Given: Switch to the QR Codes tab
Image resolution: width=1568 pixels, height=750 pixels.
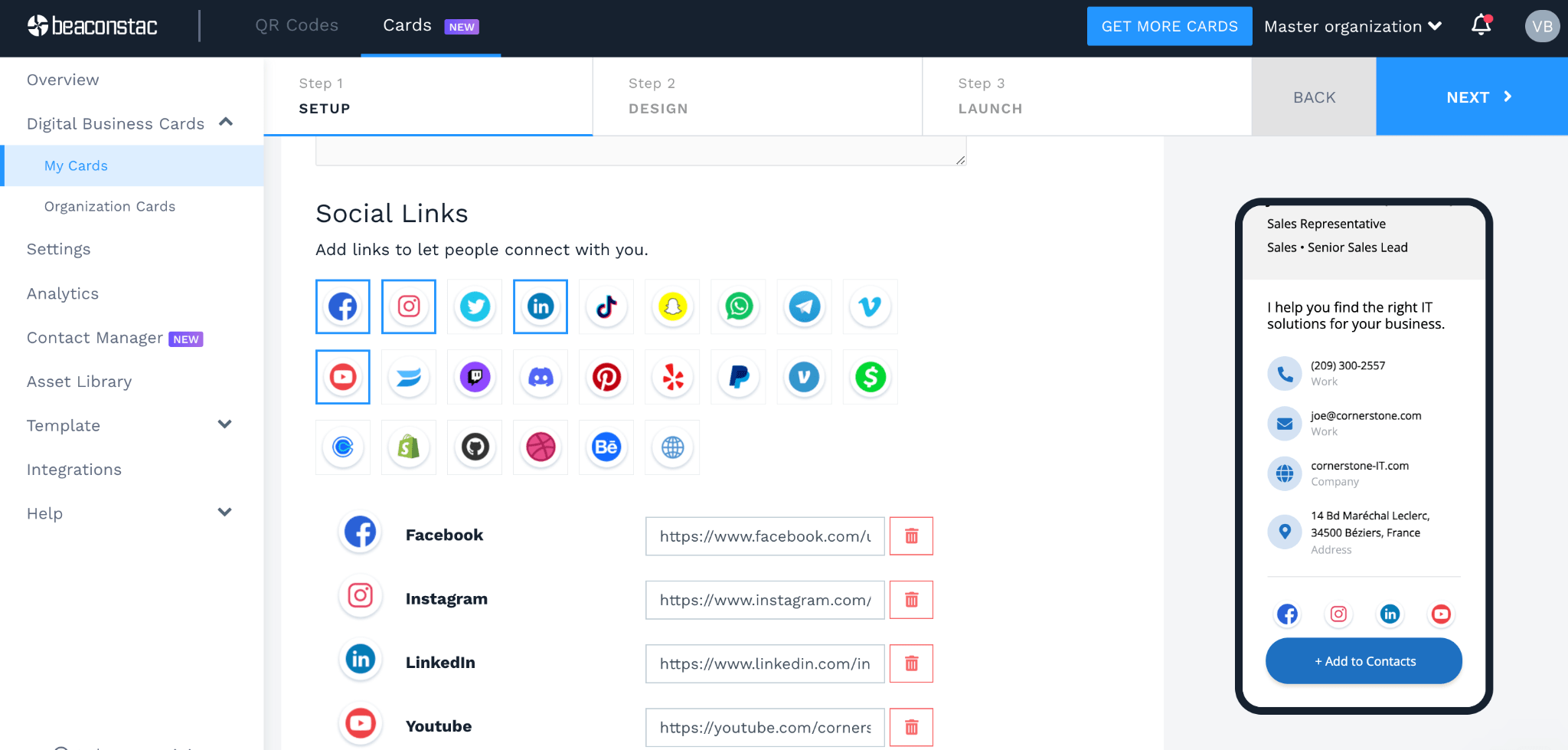Looking at the screenshot, I should click(x=296, y=26).
